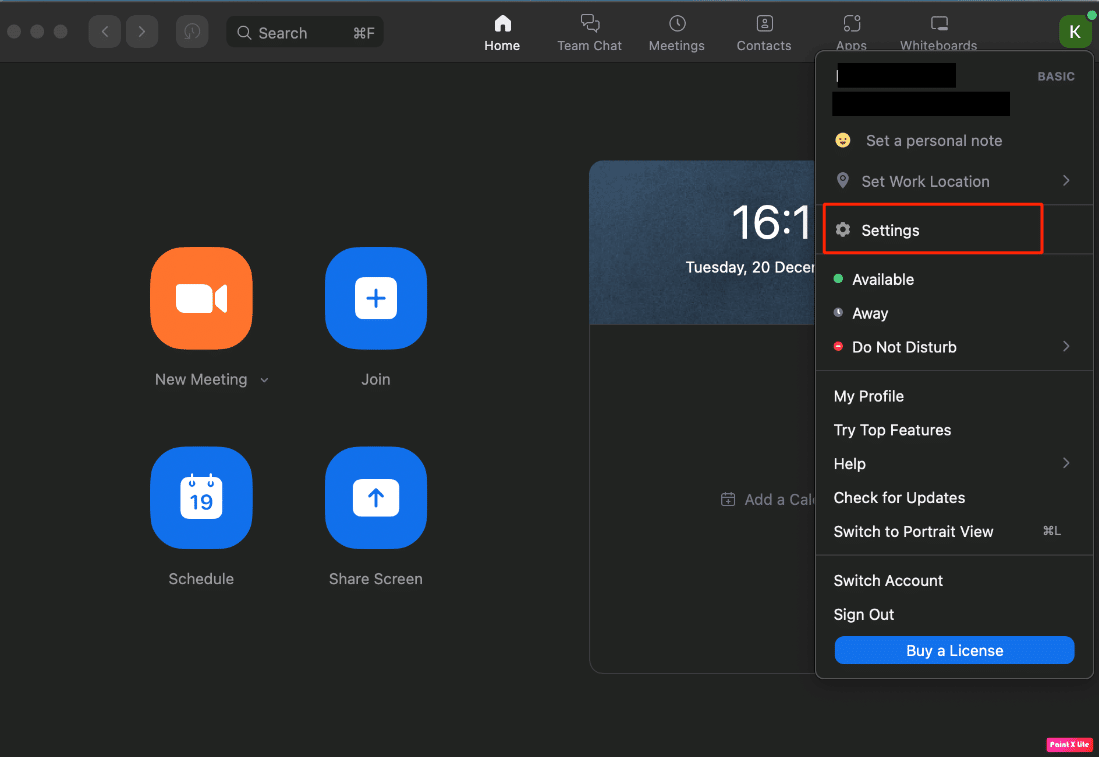This screenshot has height=757, width=1099.
Task: Click the Search field
Action: (x=305, y=32)
